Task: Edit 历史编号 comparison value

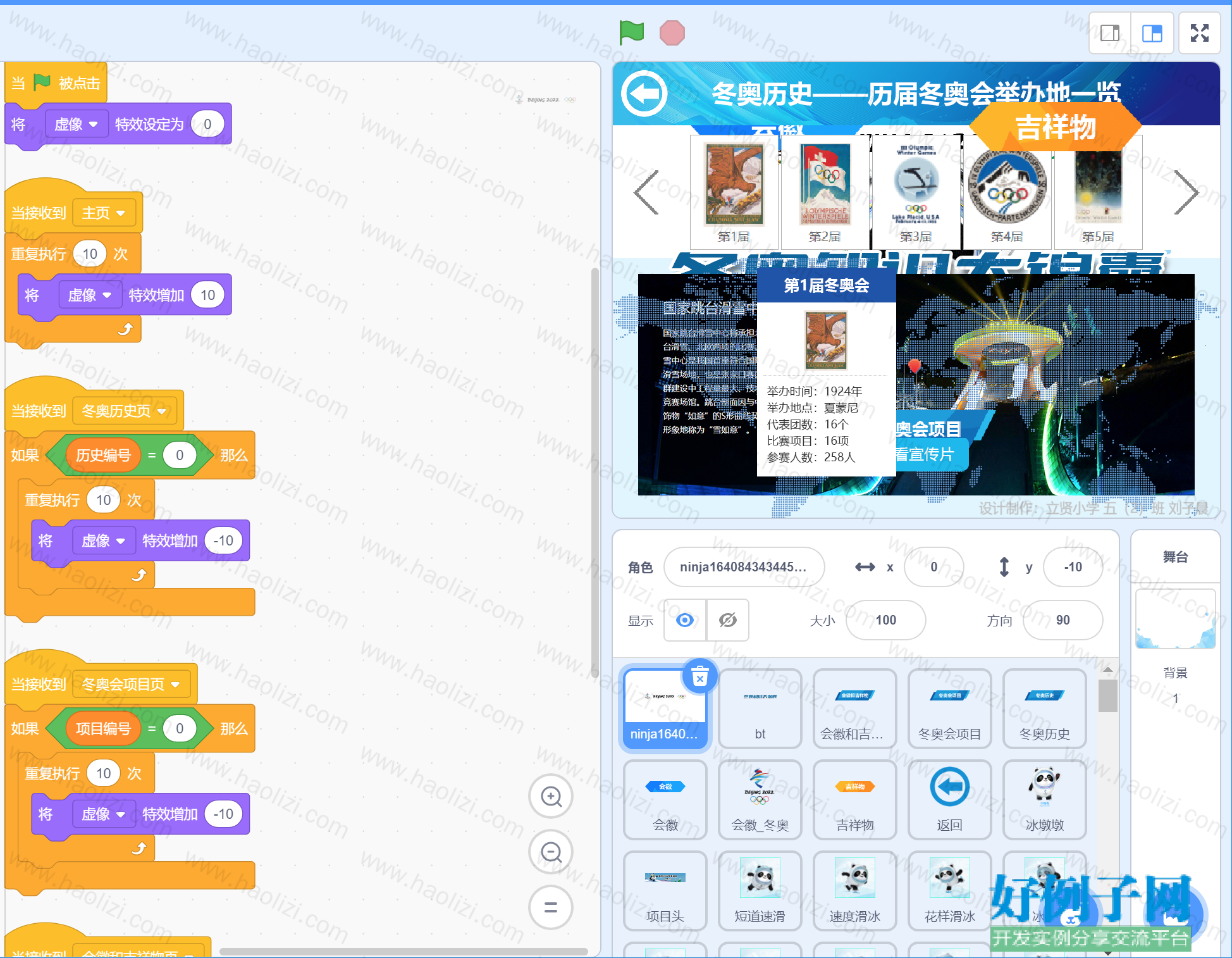Action: pos(180,455)
